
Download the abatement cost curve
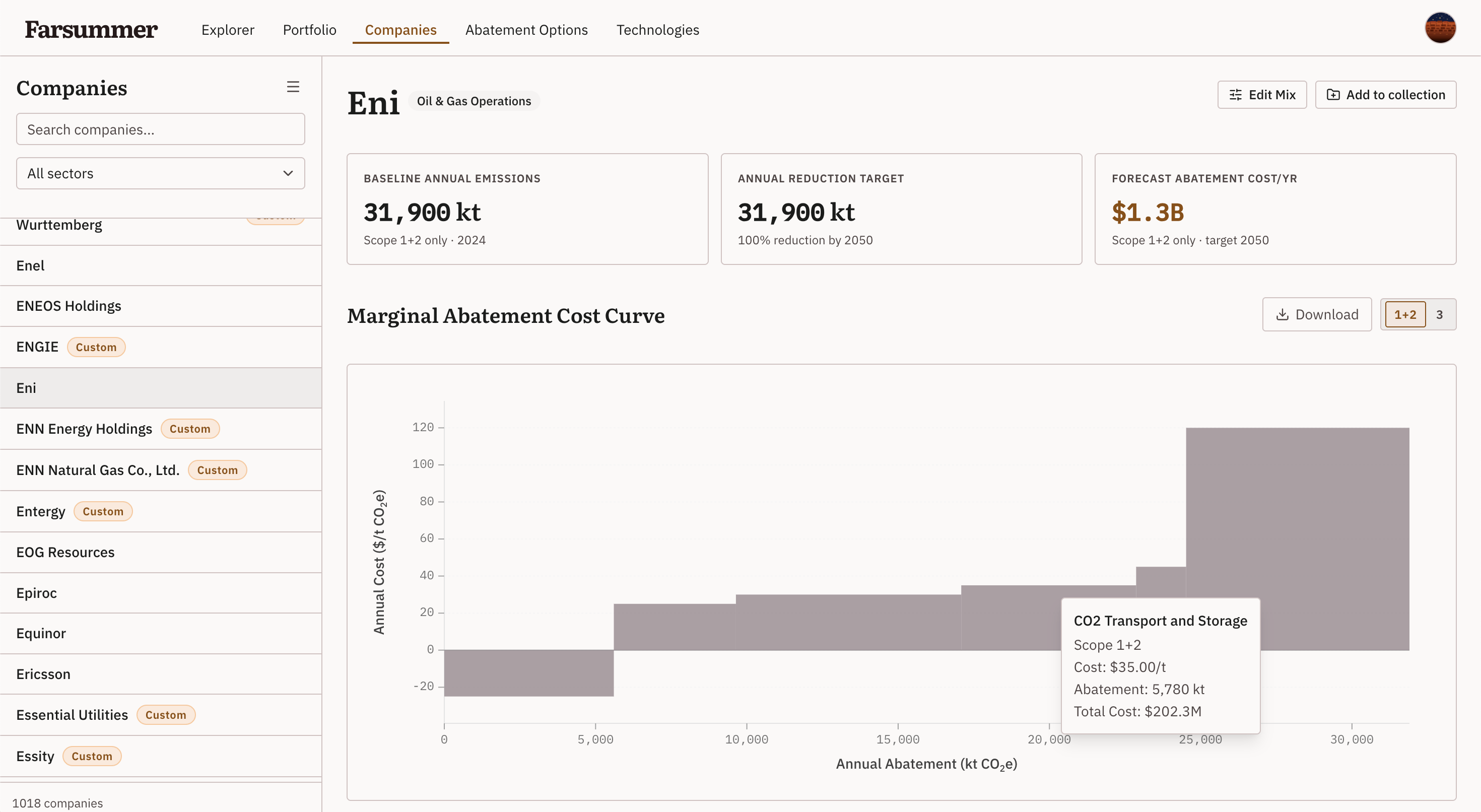click(x=1317, y=314)
